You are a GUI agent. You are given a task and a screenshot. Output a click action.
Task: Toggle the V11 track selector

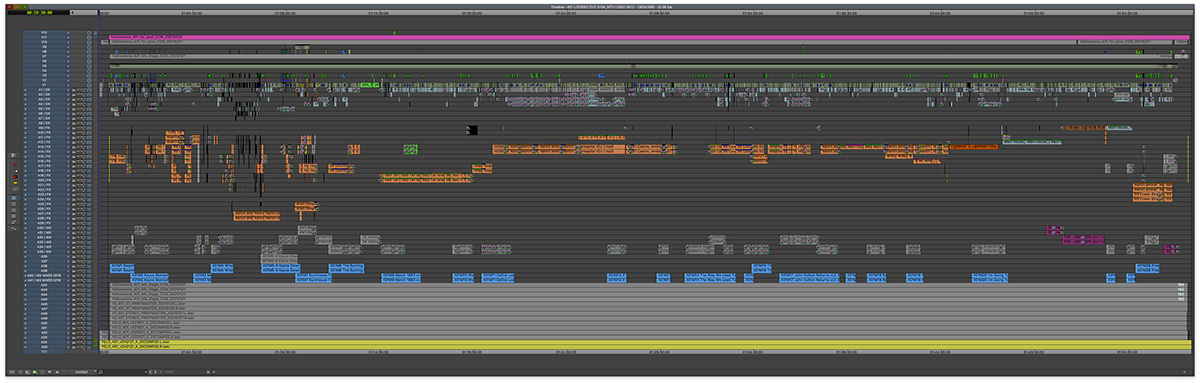pos(45,37)
